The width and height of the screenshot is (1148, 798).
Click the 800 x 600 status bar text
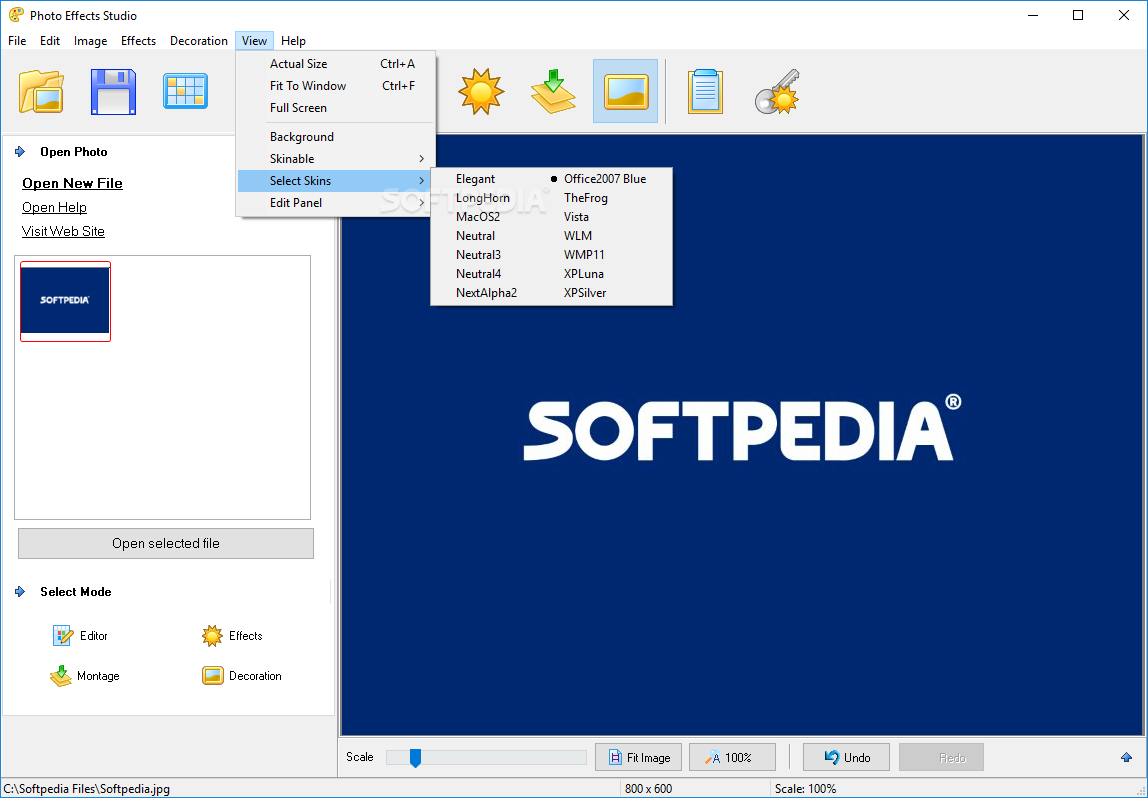pyautogui.click(x=648, y=788)
